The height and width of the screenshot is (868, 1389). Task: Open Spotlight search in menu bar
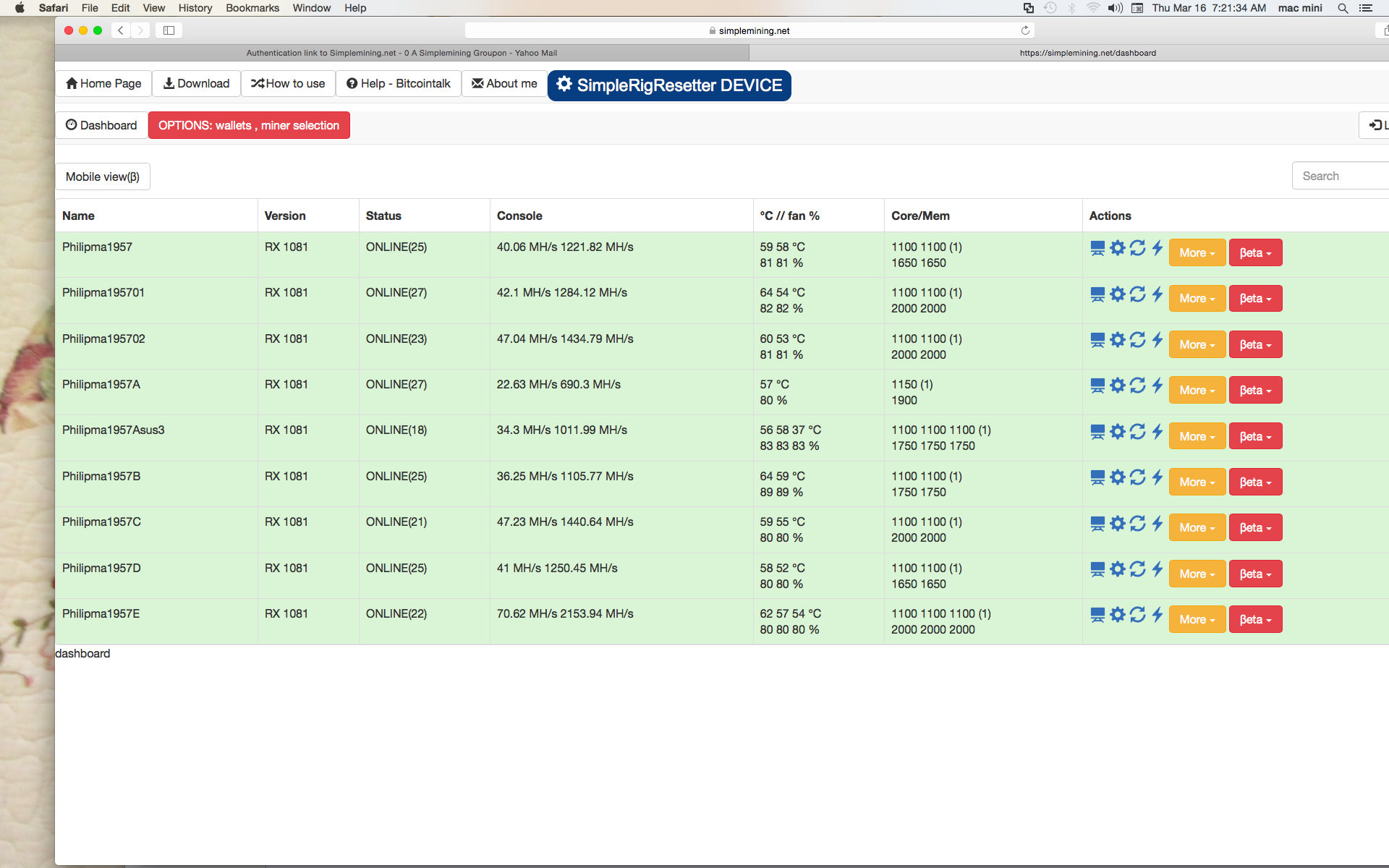click(x=1343, y=8)
